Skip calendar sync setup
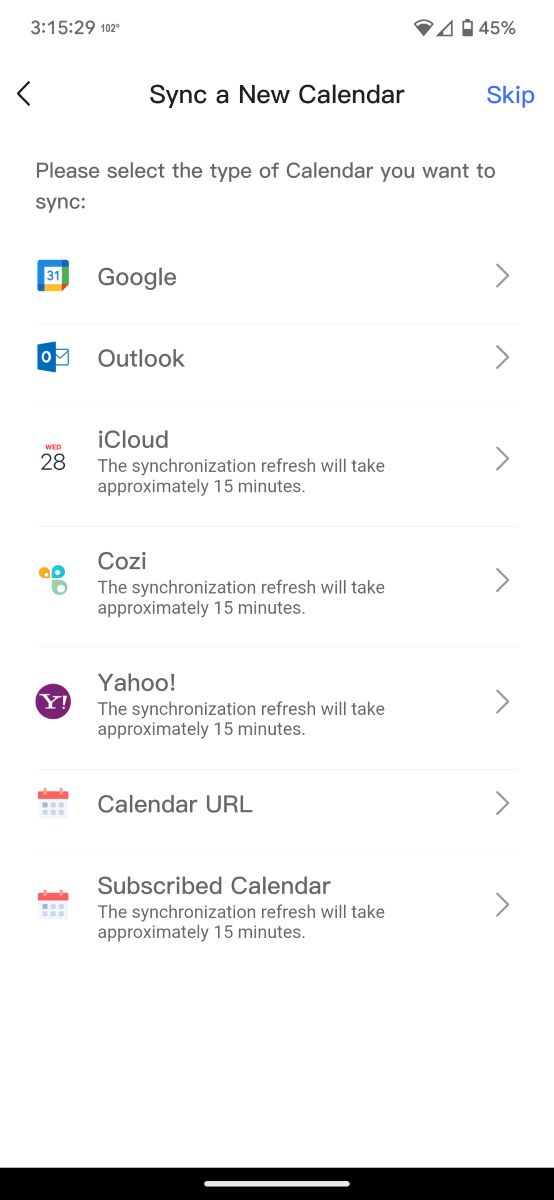554x1200 pixels. click(510, 95)
